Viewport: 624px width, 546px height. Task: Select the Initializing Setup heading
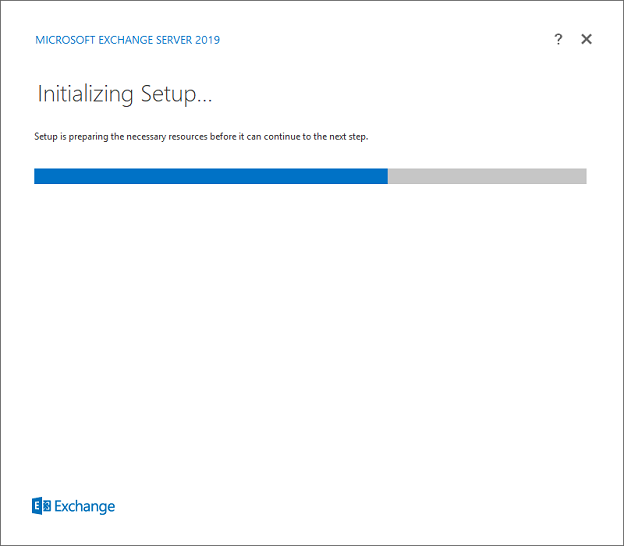[x=125, y=94]
